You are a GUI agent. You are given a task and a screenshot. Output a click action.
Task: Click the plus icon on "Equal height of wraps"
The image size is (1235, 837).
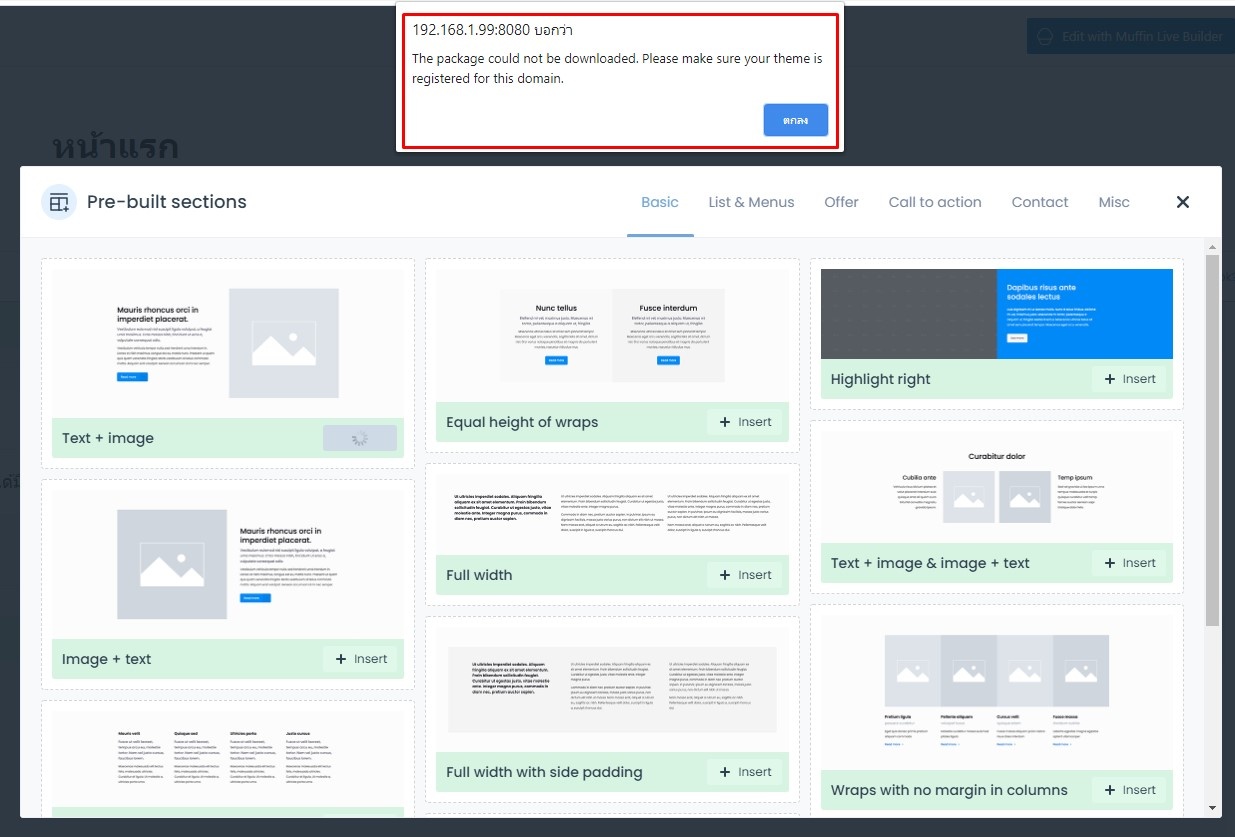726,422
